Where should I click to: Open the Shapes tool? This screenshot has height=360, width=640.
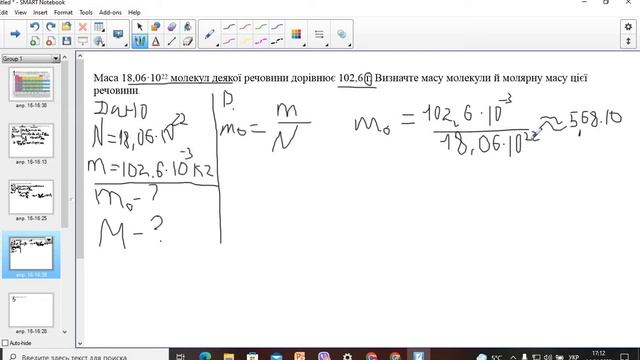click(x=156, y=27)
